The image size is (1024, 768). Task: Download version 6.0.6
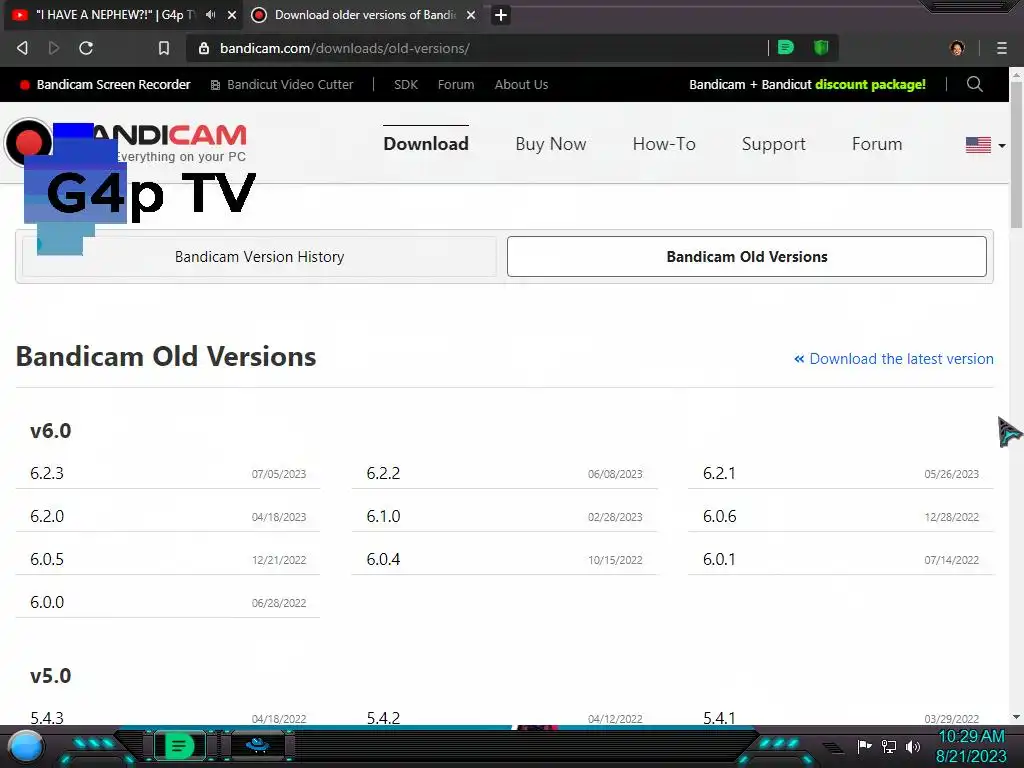[x=840, y=517]
